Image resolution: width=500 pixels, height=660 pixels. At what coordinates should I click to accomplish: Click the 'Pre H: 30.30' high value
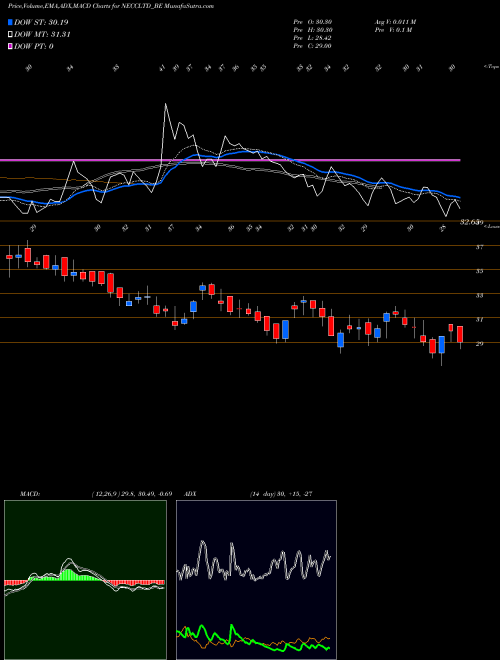(313, 30)
